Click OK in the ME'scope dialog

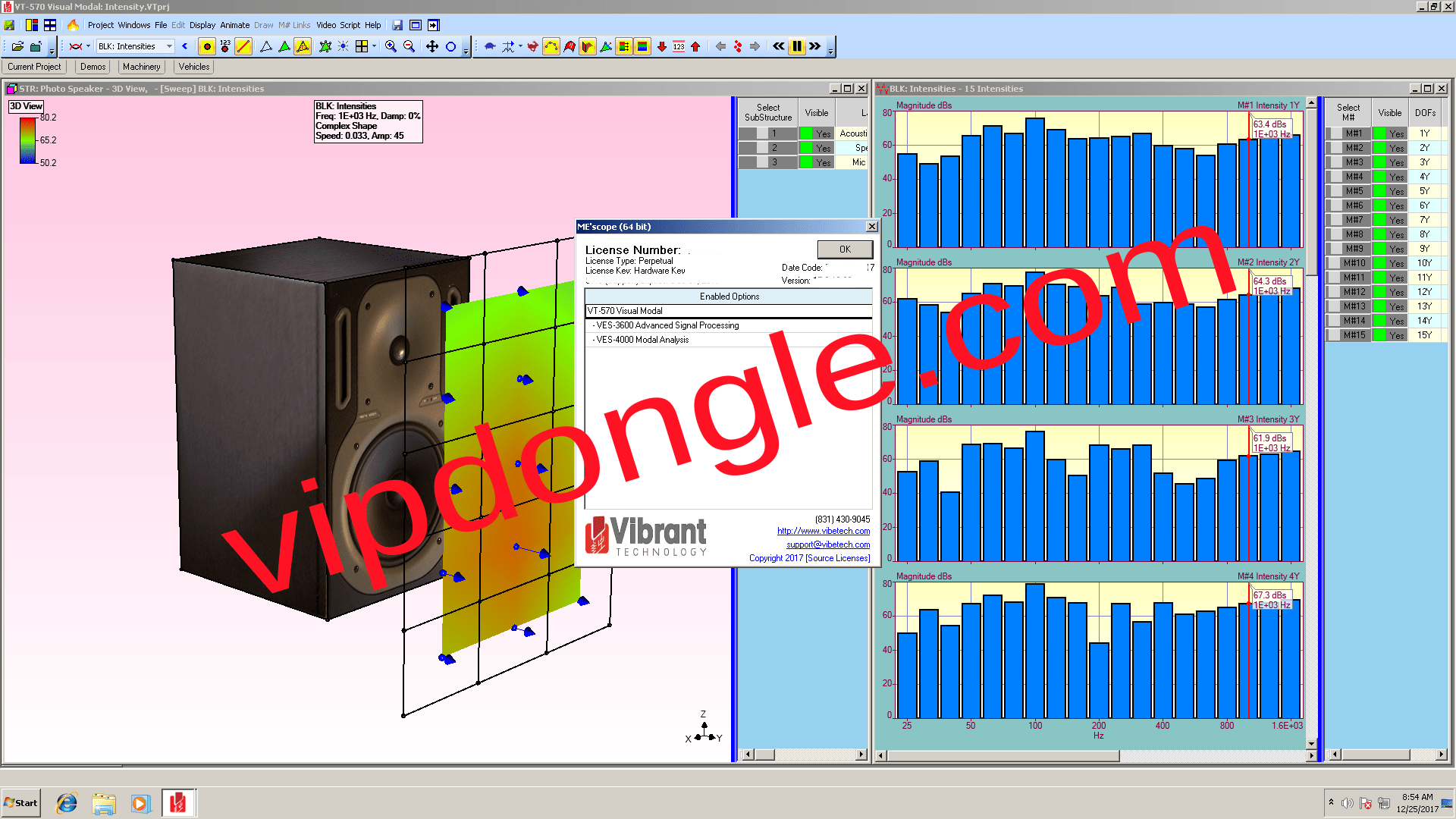pyautogui.click(x=845, y=249)
